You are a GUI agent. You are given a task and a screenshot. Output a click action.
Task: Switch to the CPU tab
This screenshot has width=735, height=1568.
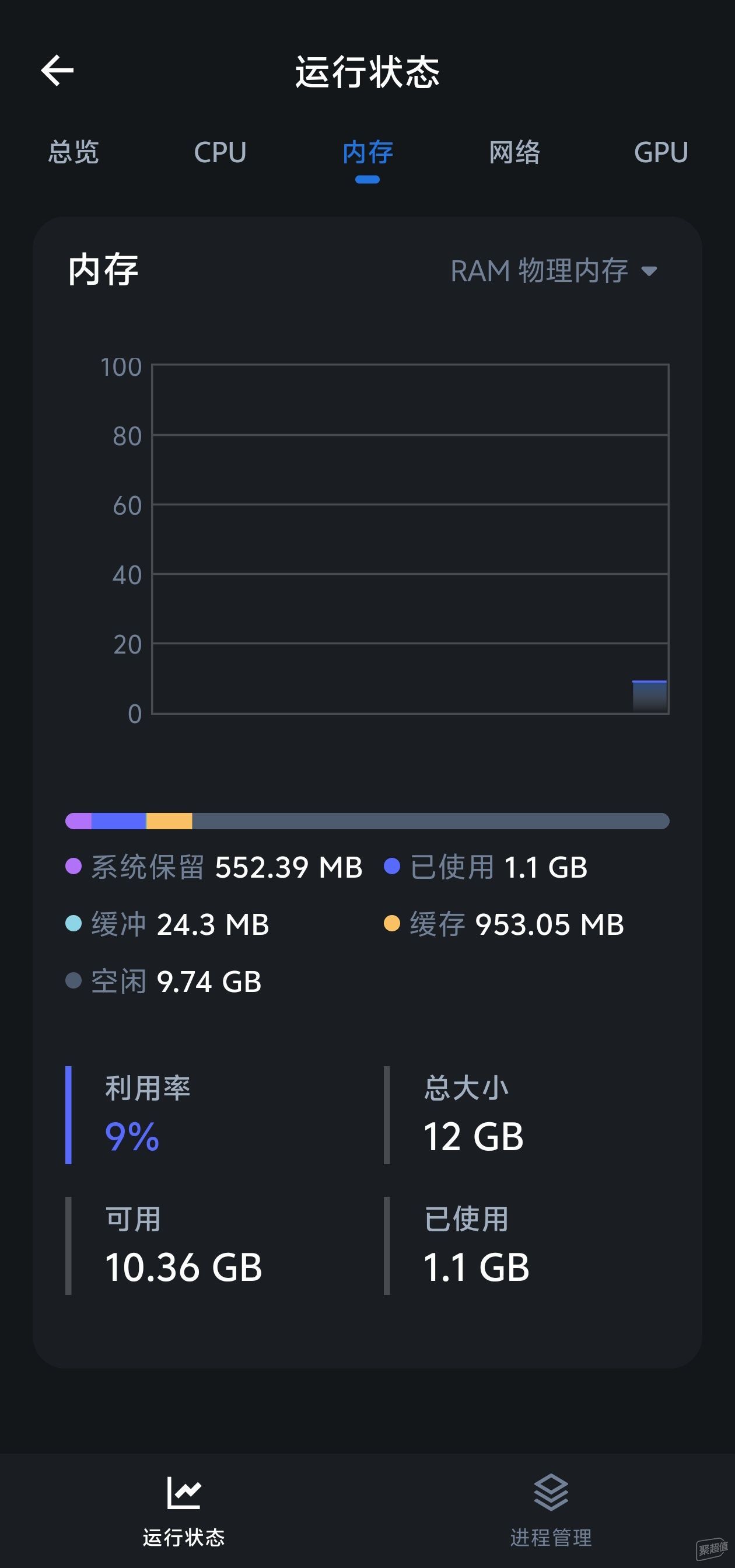point(220,152)
